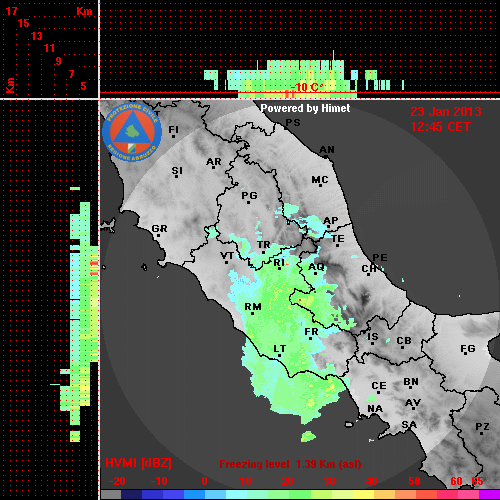Click the '60' dBZ scale value
This screenshot has height=500, width=500.
click(456, 481)
